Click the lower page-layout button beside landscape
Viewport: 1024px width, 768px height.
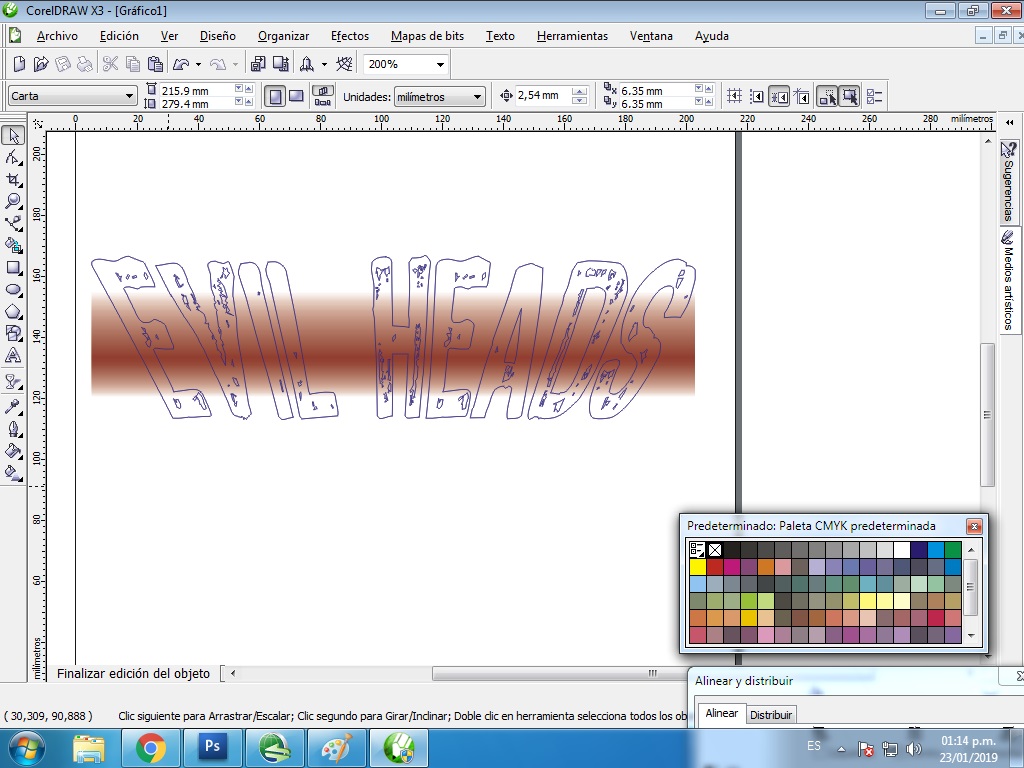(x=323, y=103)
